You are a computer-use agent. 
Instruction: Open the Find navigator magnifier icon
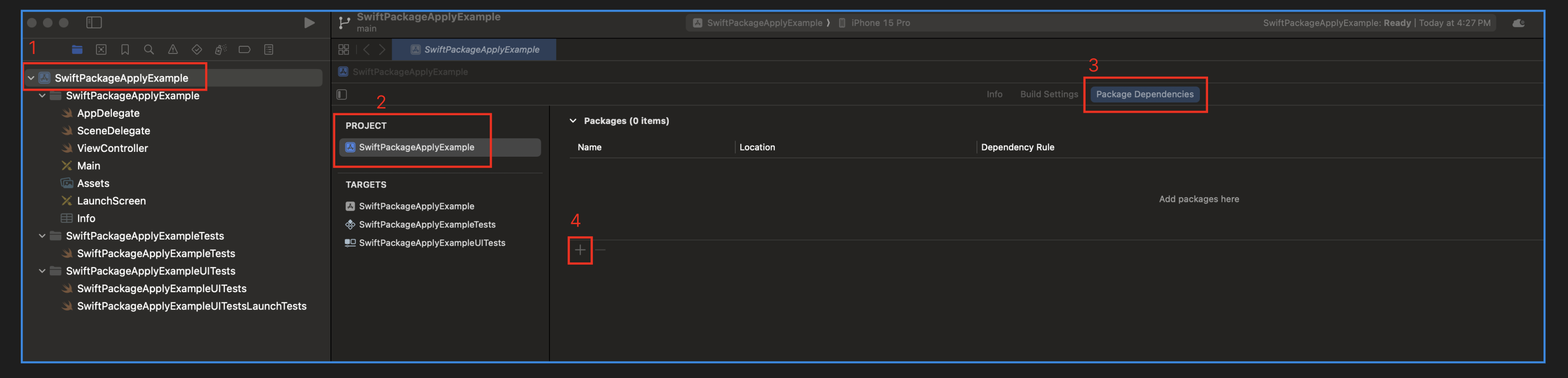(149, 49)
